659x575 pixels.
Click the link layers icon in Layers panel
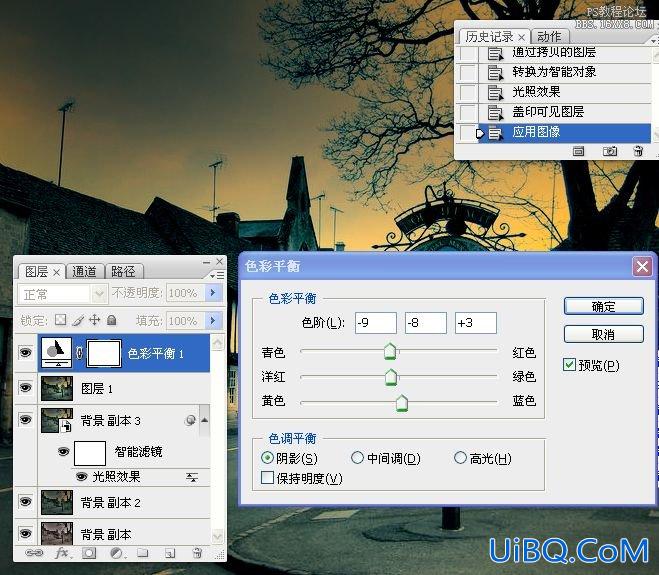click(x=34, y=553)
